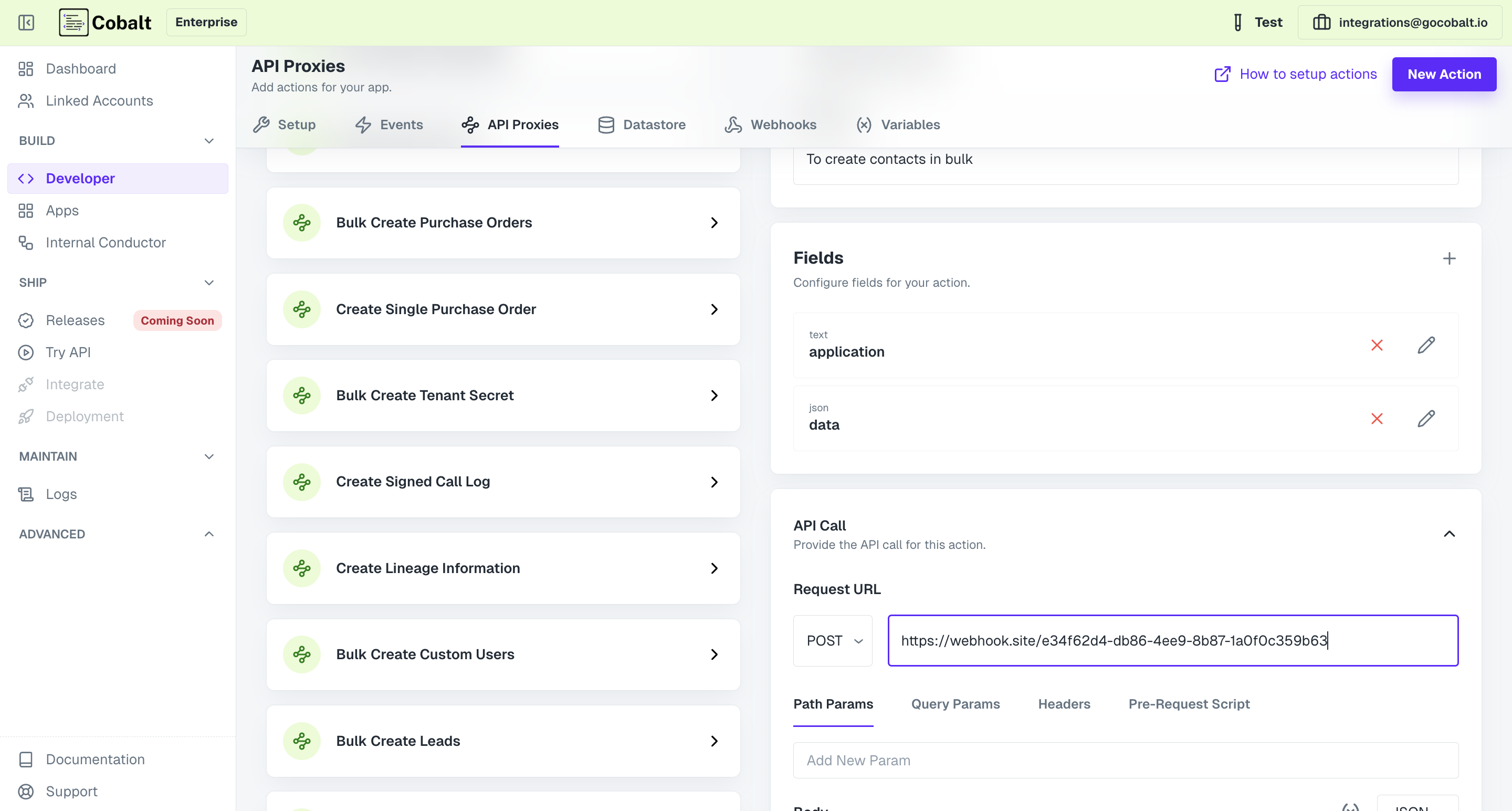Open the Internal Conductor panel
The image size is (1512, 811).
(x=105, y=242)
